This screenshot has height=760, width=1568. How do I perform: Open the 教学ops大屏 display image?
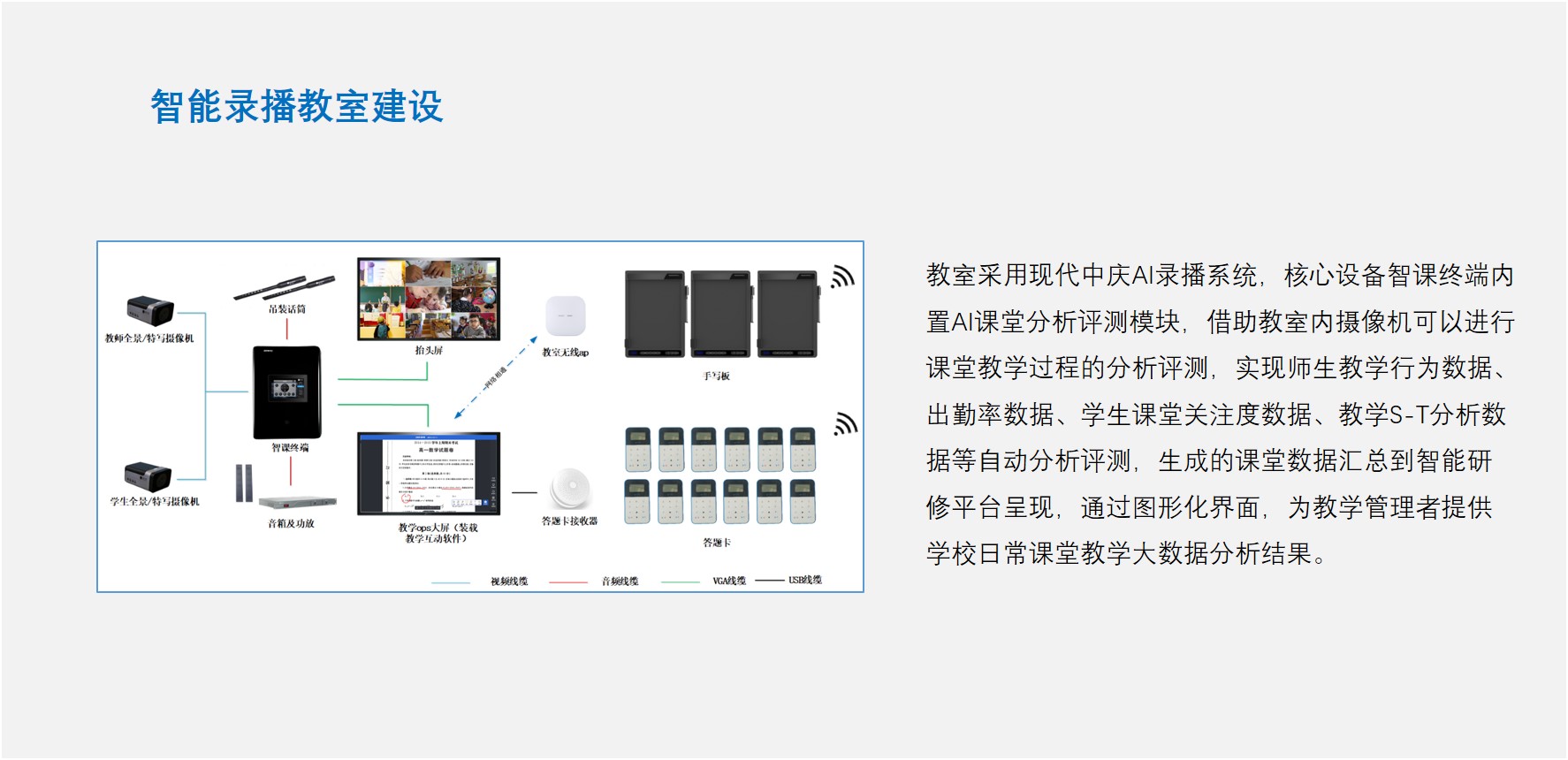(429, 474)
